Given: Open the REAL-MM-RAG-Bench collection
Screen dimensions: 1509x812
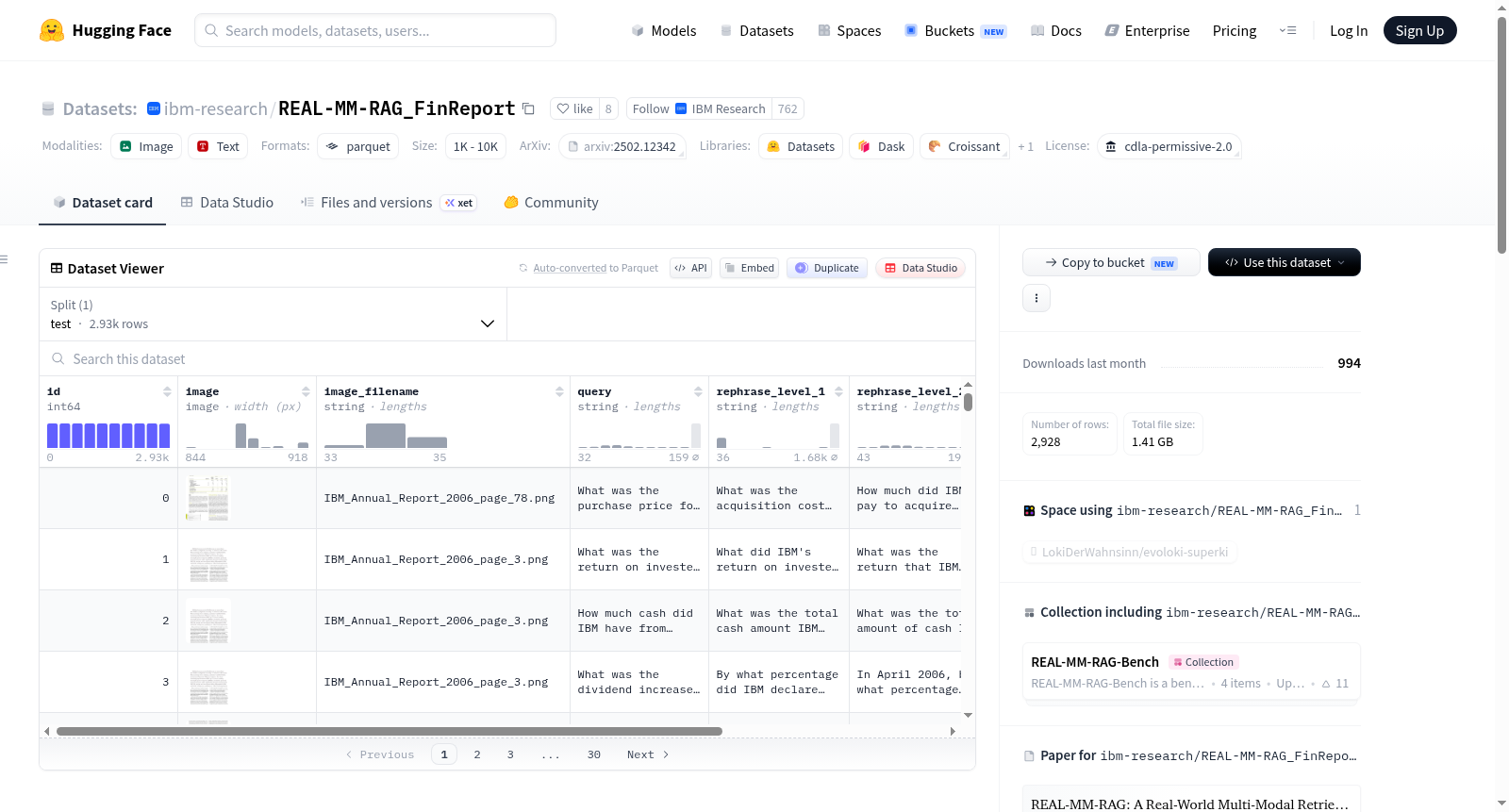Looking at the screenshot, I should click(x=1191, y=671).
